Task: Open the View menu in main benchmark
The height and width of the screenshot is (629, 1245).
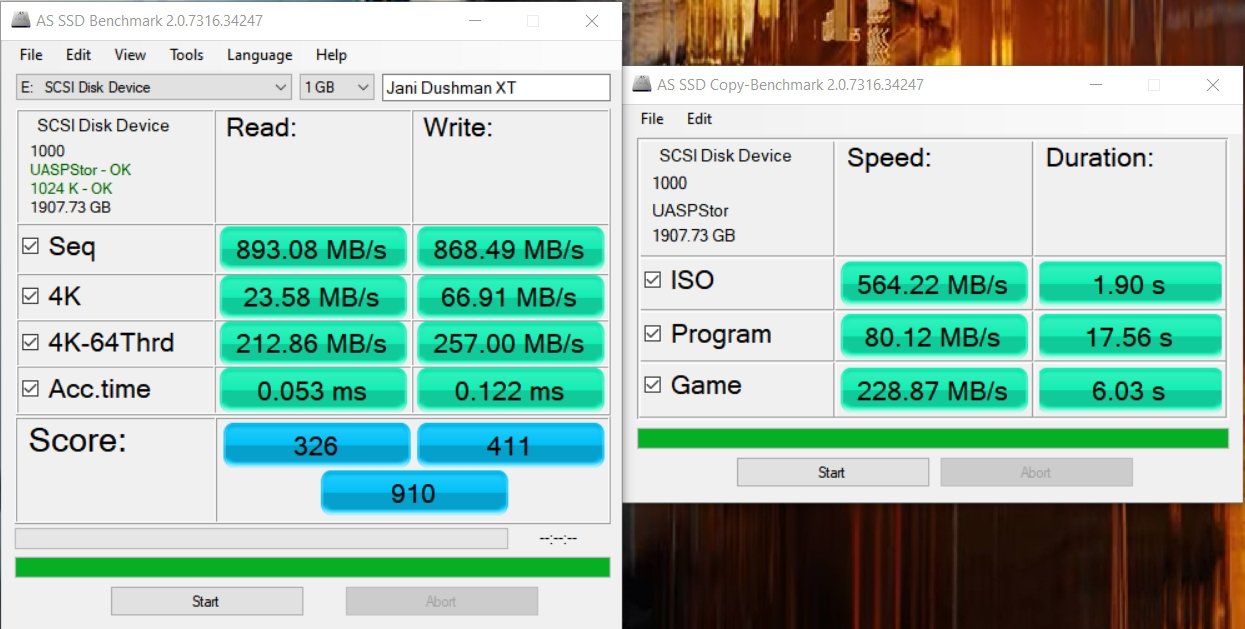Action: click(x=130, y=55)
